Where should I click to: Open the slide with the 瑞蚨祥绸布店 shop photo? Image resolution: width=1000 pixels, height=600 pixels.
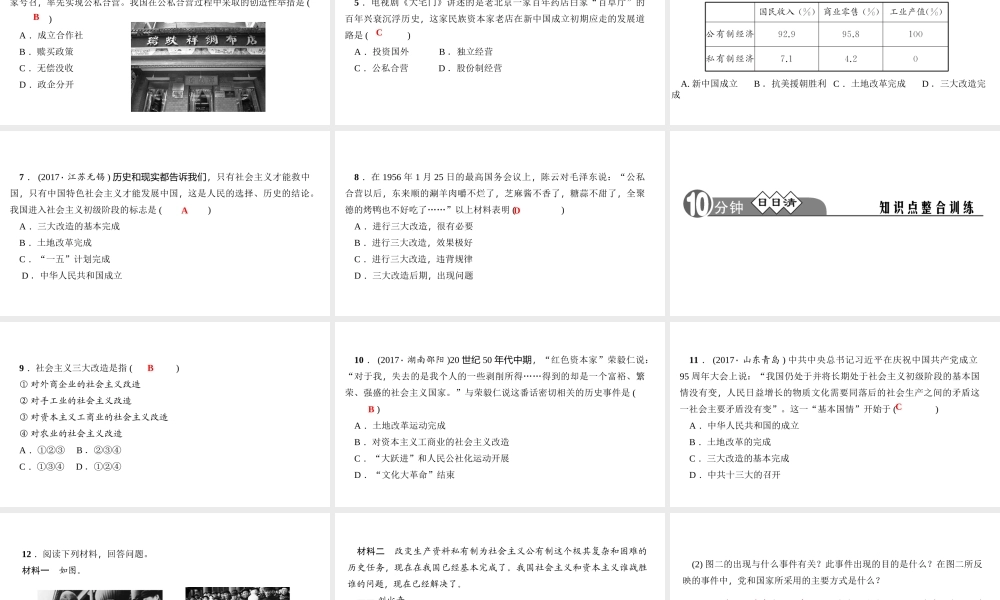165,62
